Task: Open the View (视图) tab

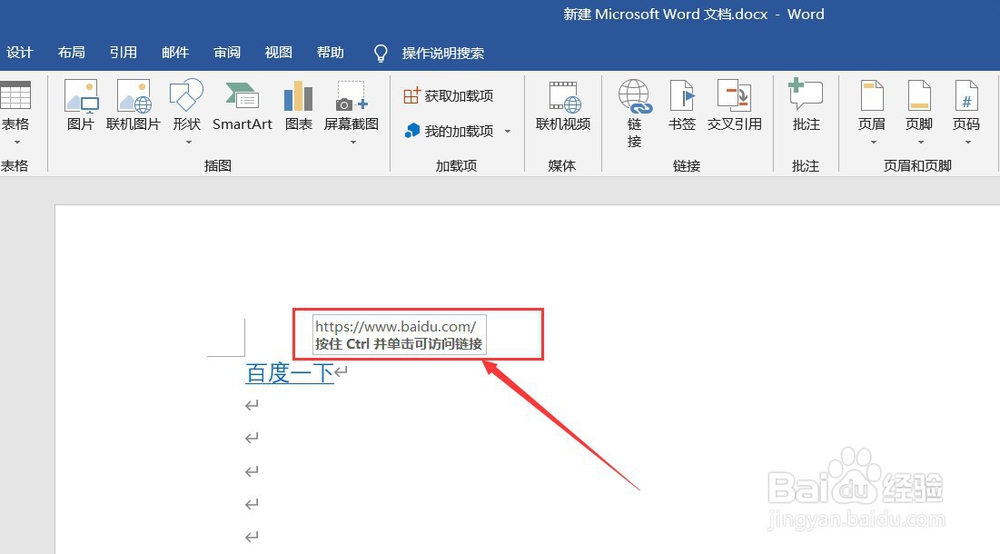Action: (x=279, y=52)
